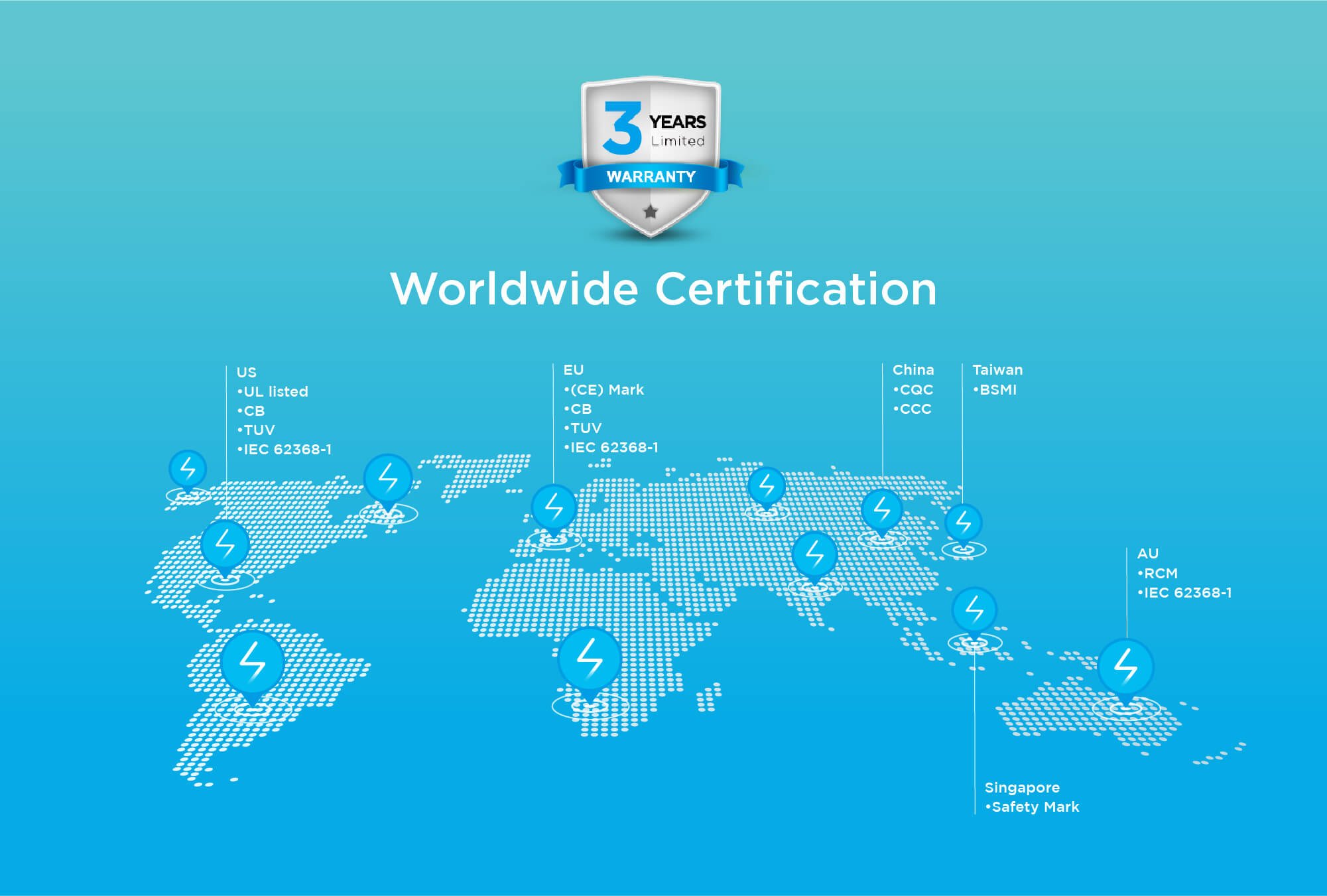Click the 3 Years Warranty shield badge

651,156
